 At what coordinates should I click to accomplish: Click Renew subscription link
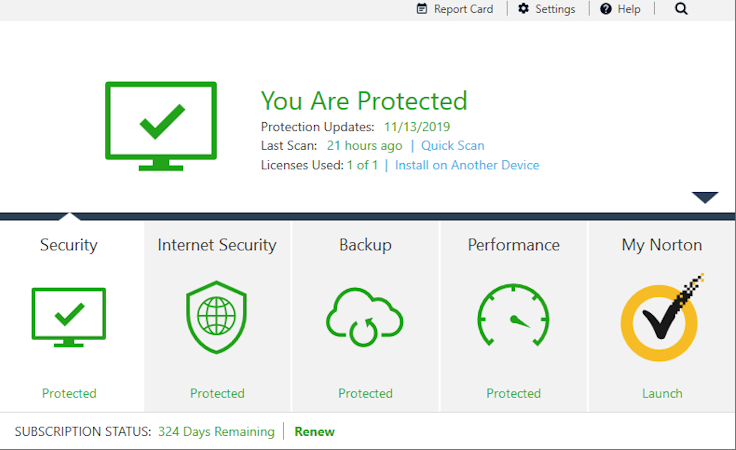tap(314, 432)
